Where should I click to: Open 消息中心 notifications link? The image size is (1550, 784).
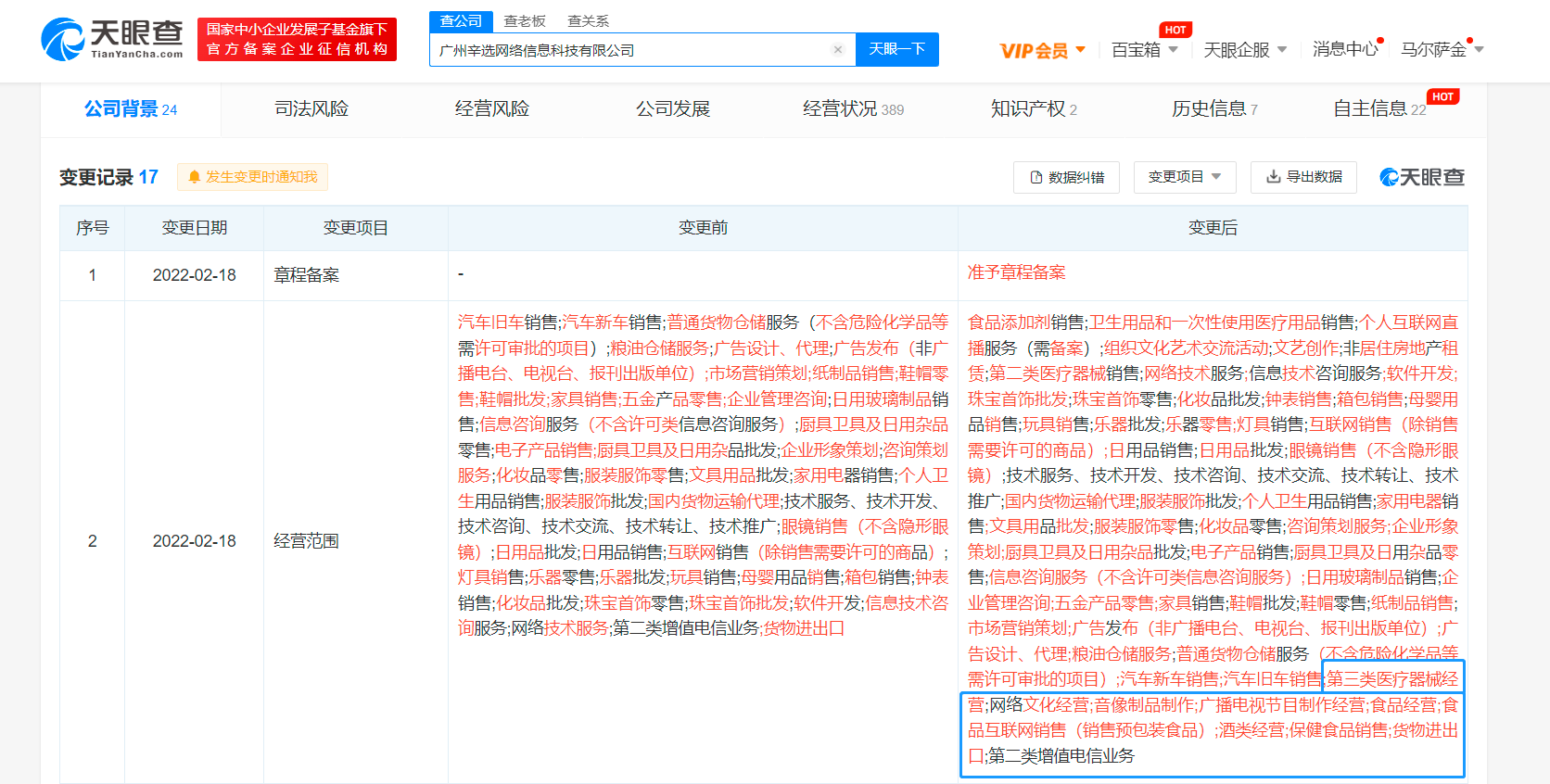[1345, 49]
